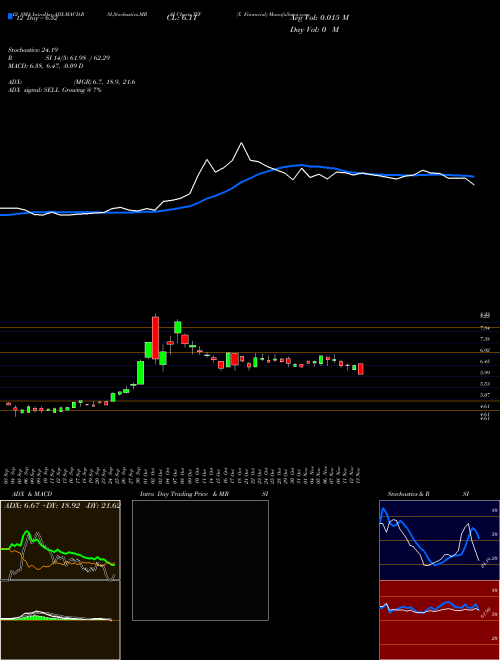Click the 'MACD: 6.38, 6.47, -0.09 D' line
This screenshot has width=500, height=660.
point(46,66)
